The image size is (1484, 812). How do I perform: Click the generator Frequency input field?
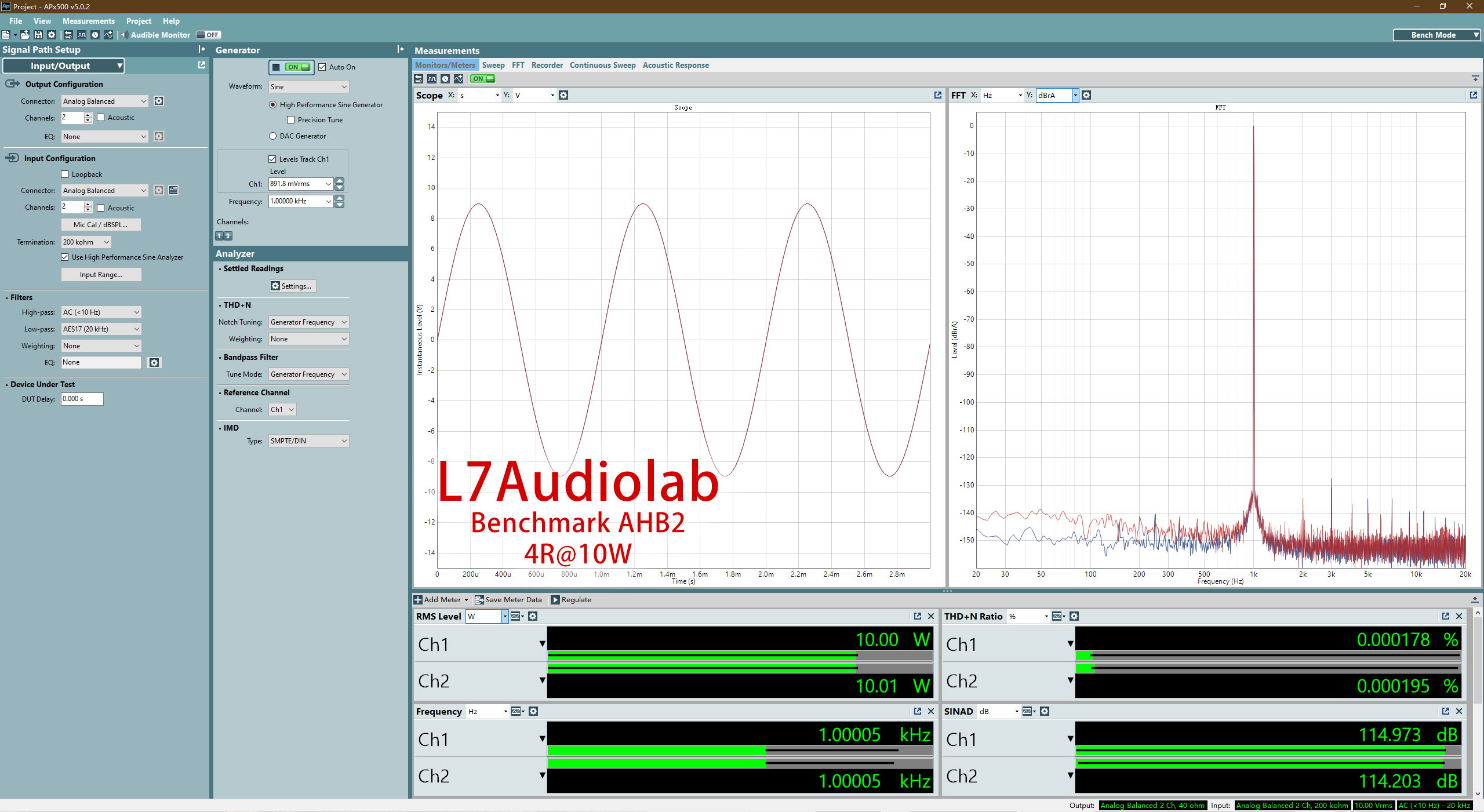pyautogui.click(x=300, y=202)
